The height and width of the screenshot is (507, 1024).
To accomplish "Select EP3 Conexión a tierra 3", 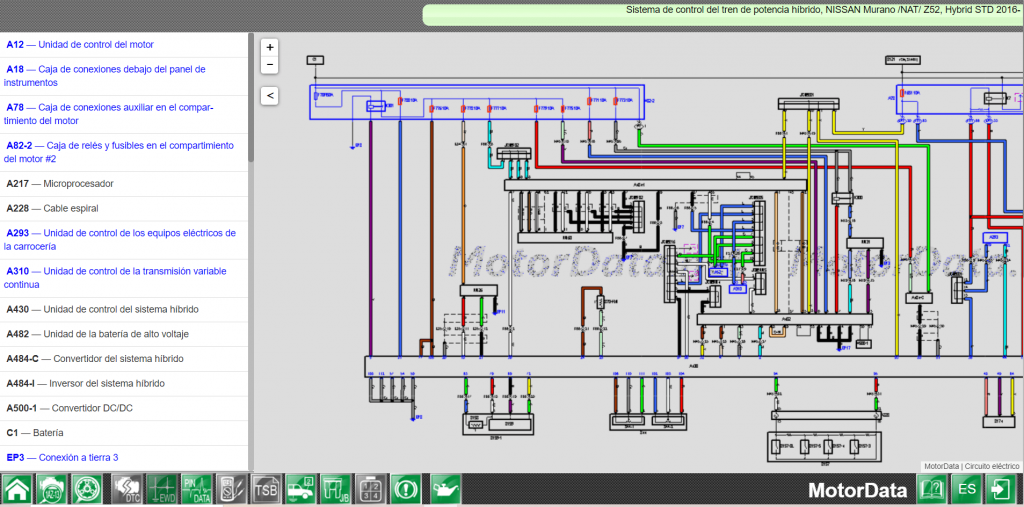I will pos(124,458).
